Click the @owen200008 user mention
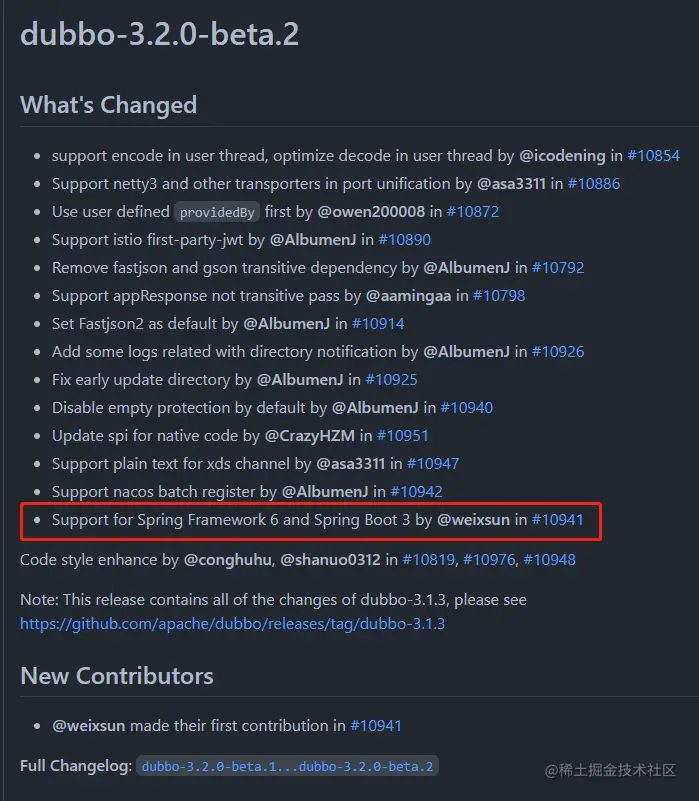The width and height of the screenshot is (699, 801). pos(371,212)
